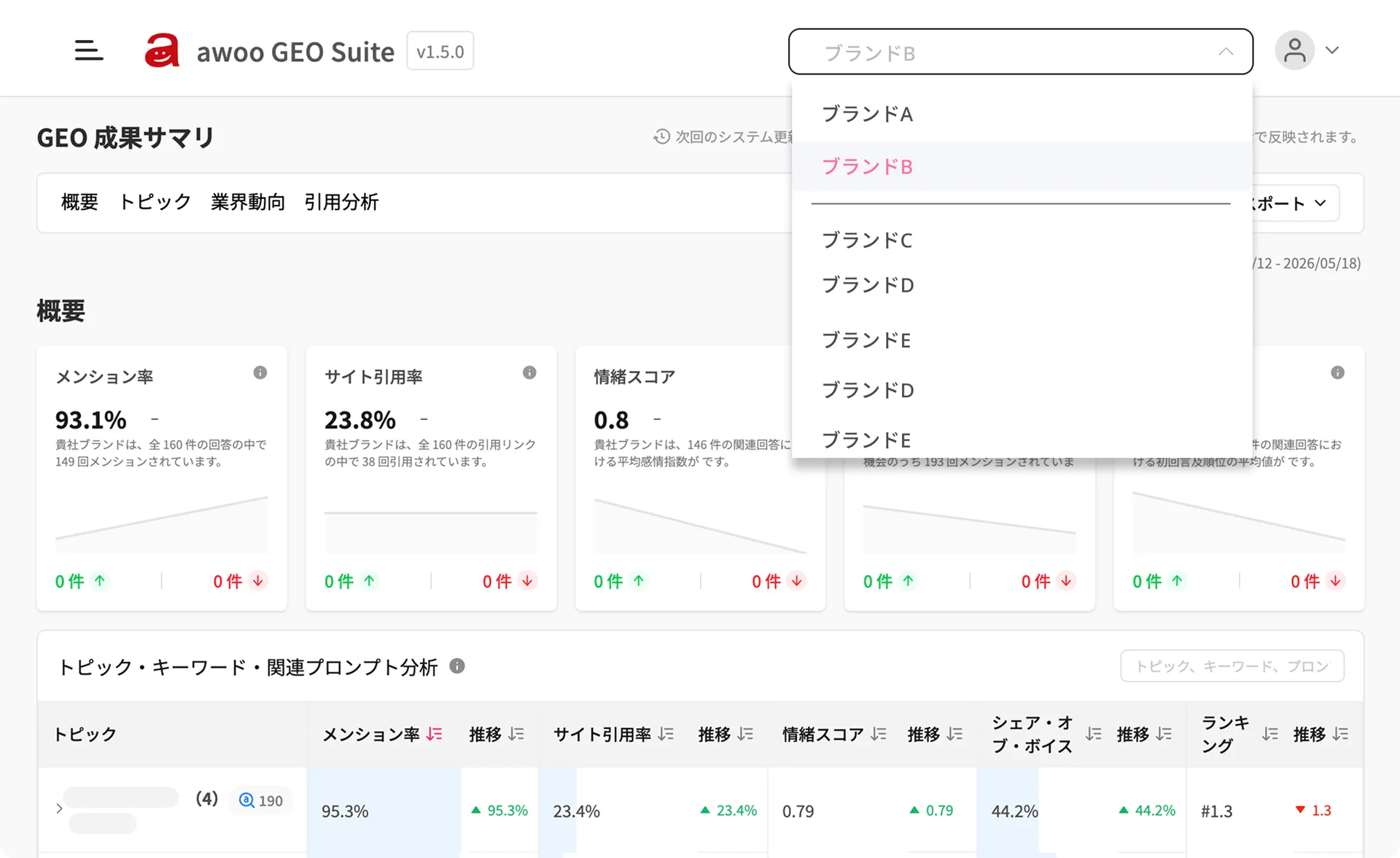Open the 業界動向 tab
The width and height of the screenshot is (1400, 858).
(x=248, y=202)
